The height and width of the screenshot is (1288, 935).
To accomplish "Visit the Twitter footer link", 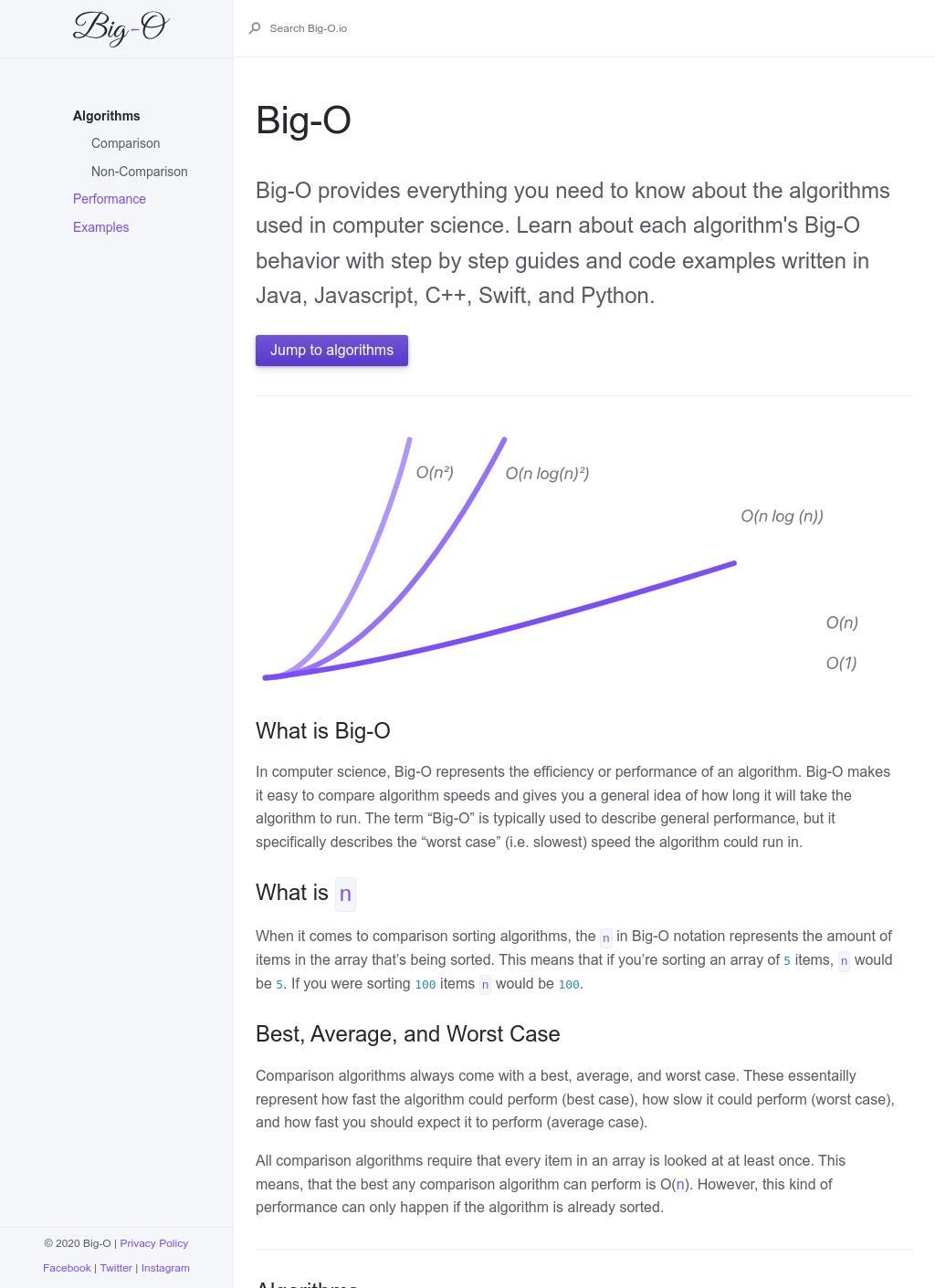I will [x=116, y=1268].
